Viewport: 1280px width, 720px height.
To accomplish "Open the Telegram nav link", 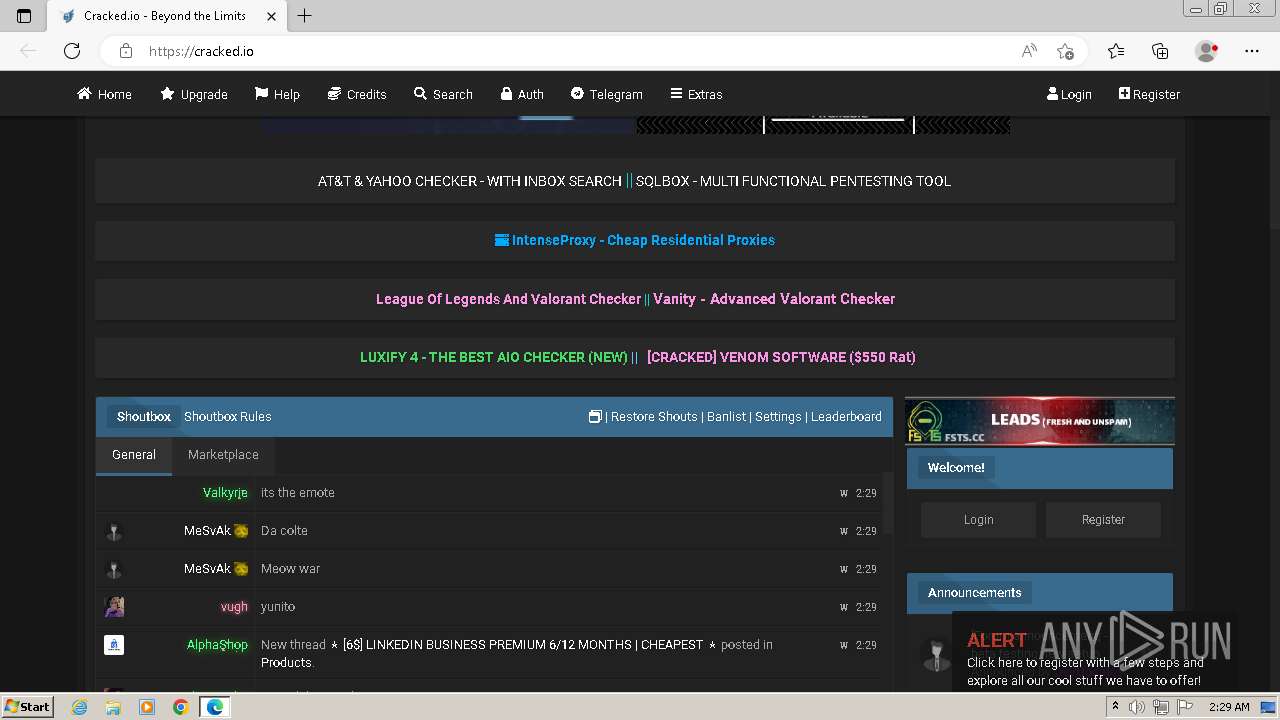I will (x=606, y=94).
